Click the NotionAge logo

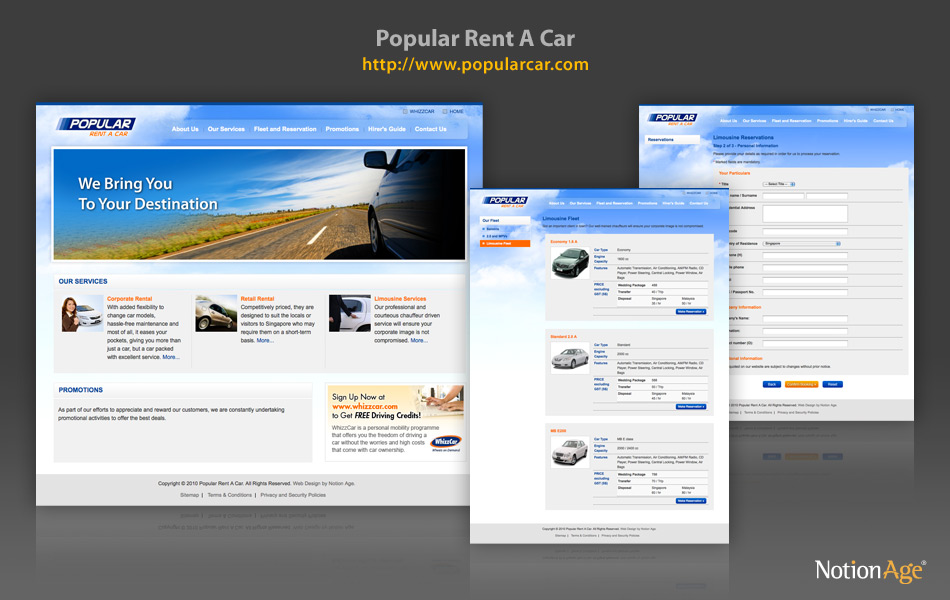871,570
